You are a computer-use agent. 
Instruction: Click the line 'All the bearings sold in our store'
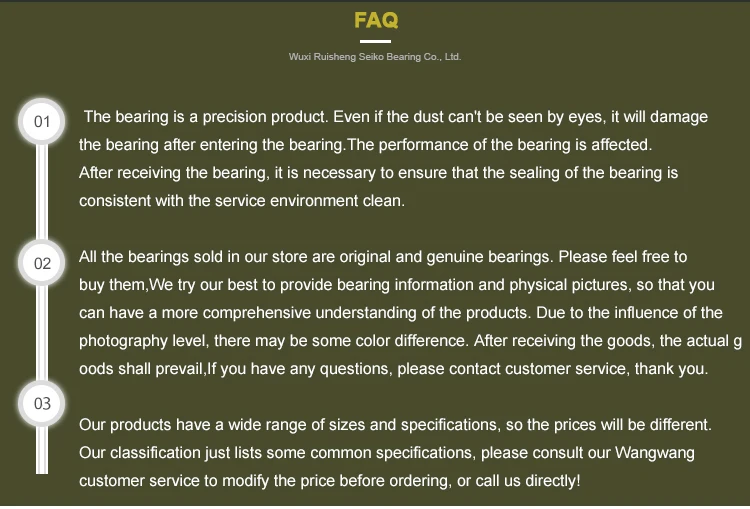click(x=383, y=257)
